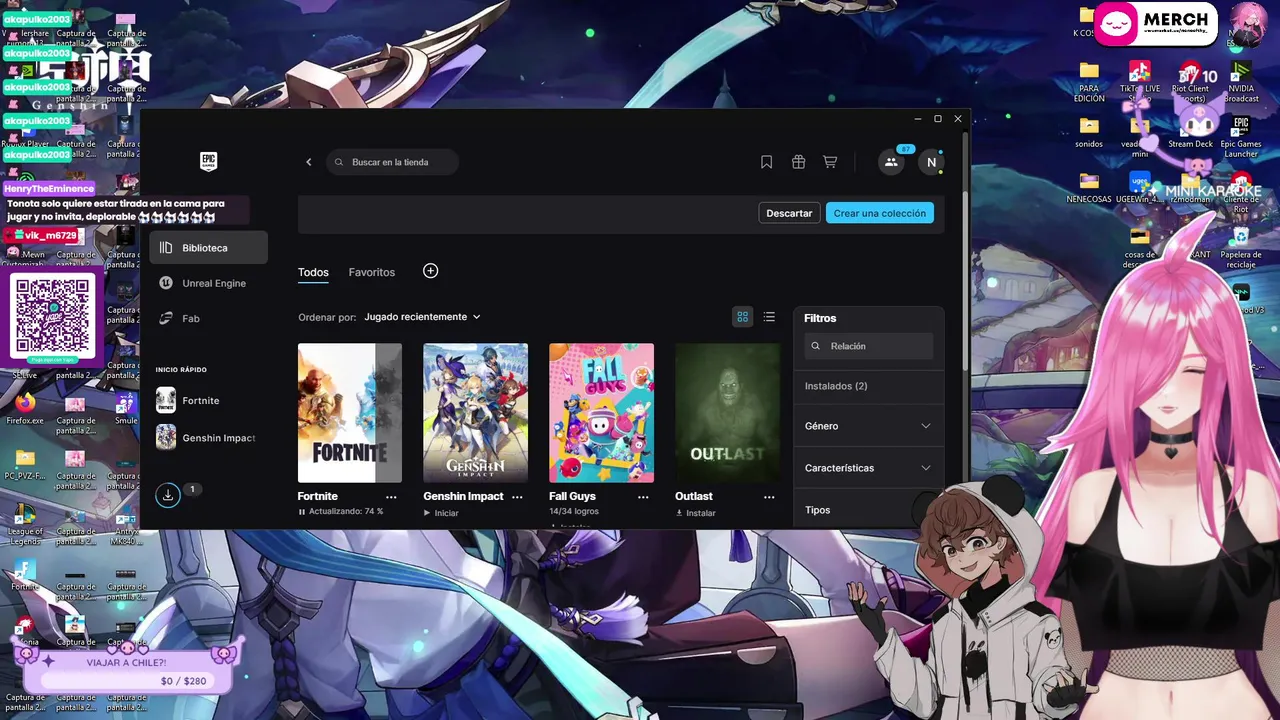
Task: Open the downloads icon in the sidebar
Action: coord(168,494)
